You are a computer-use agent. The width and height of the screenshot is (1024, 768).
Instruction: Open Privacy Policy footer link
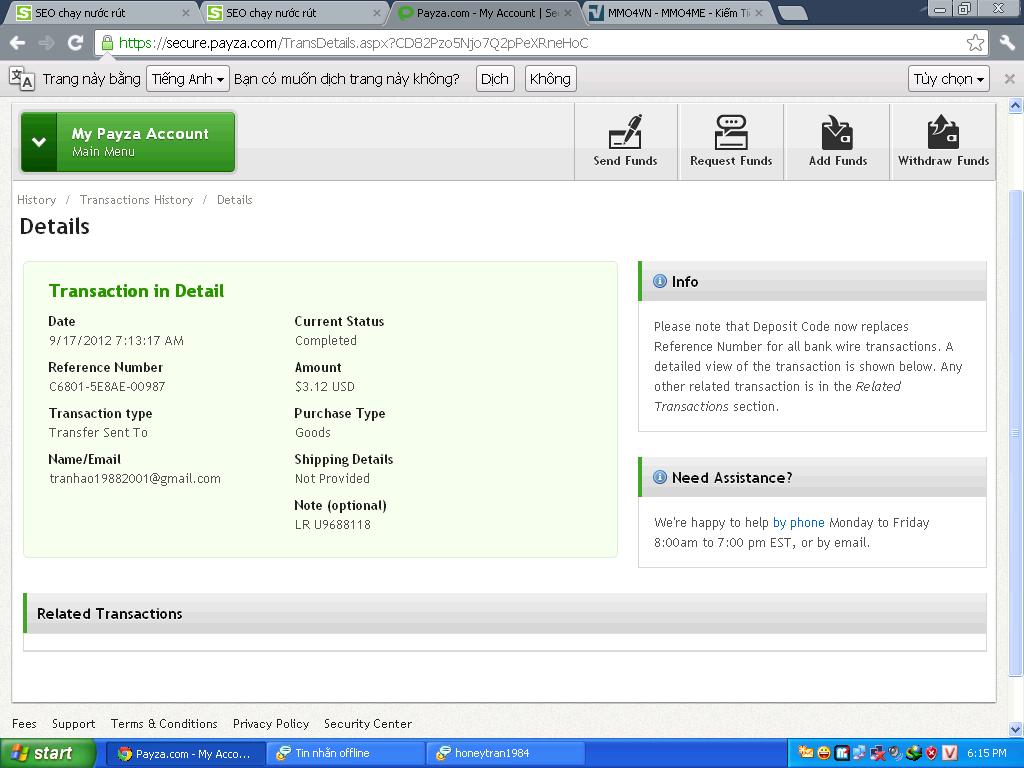(x=271, y=724)
